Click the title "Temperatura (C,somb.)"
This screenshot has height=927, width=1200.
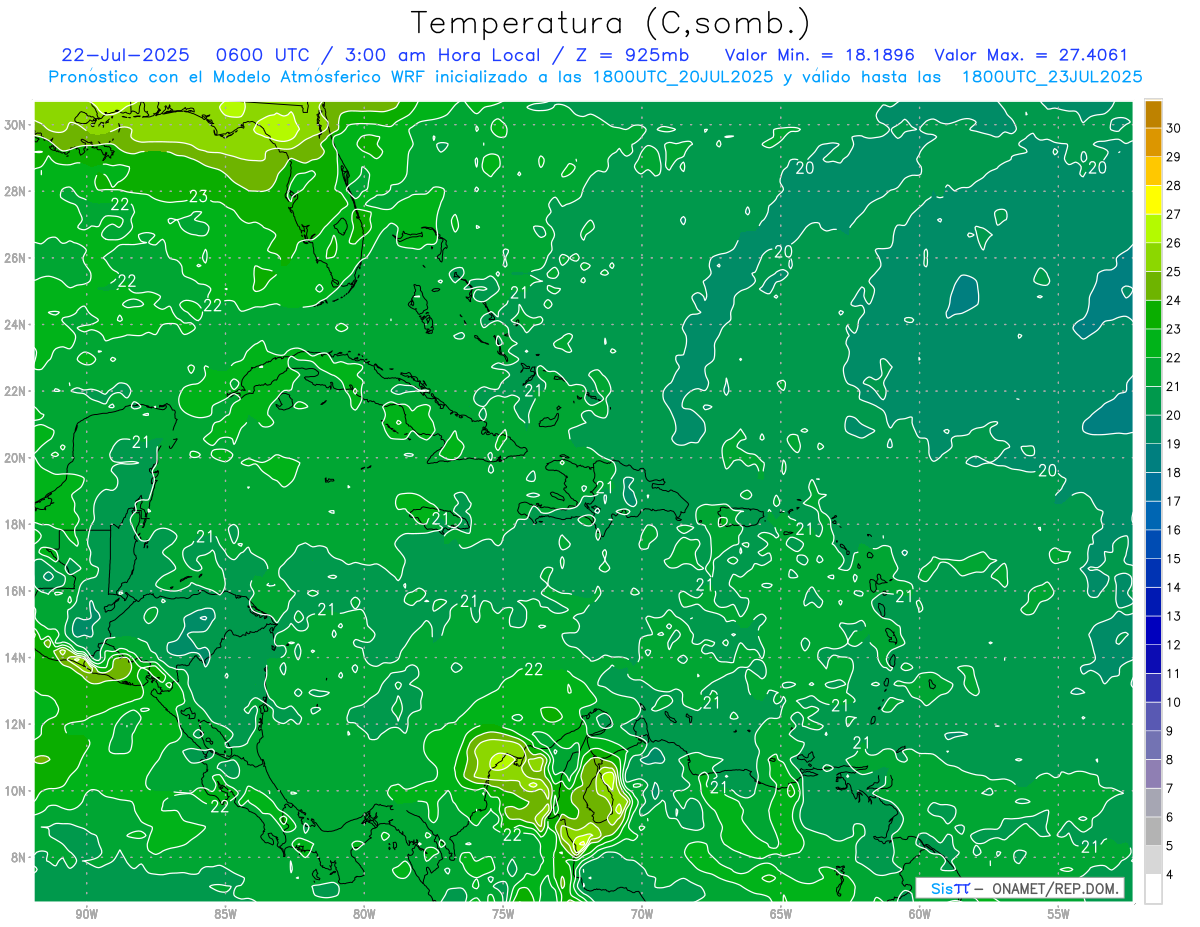tap(611, 23)
